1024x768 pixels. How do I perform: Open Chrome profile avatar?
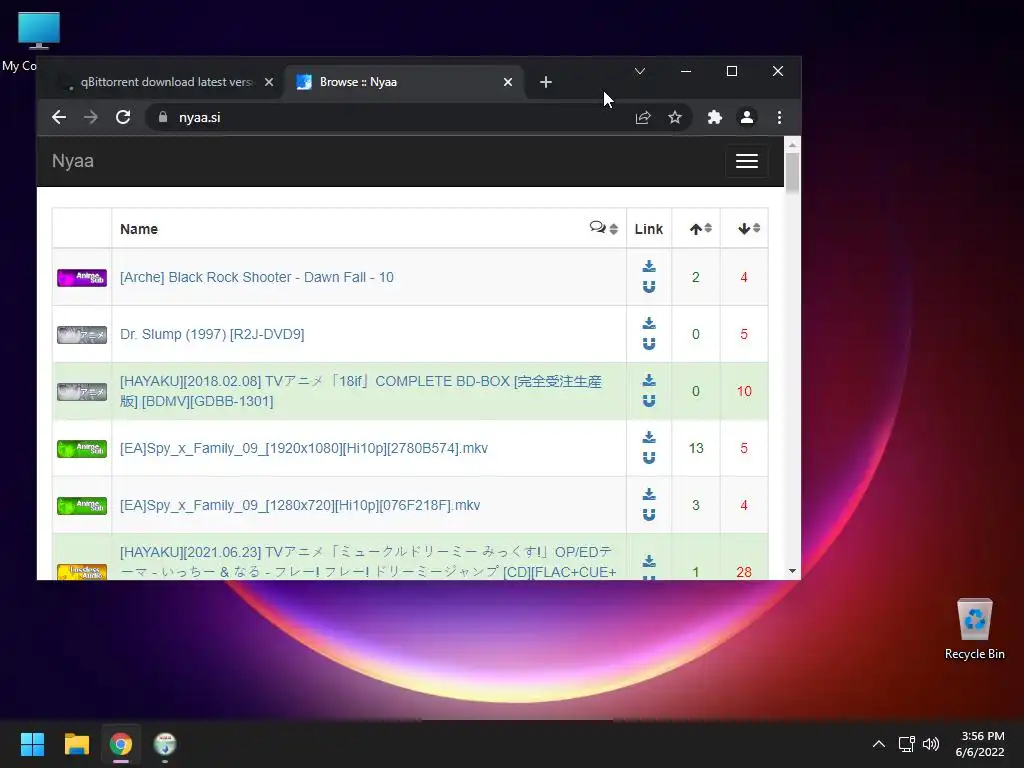(x=746, y=118)
